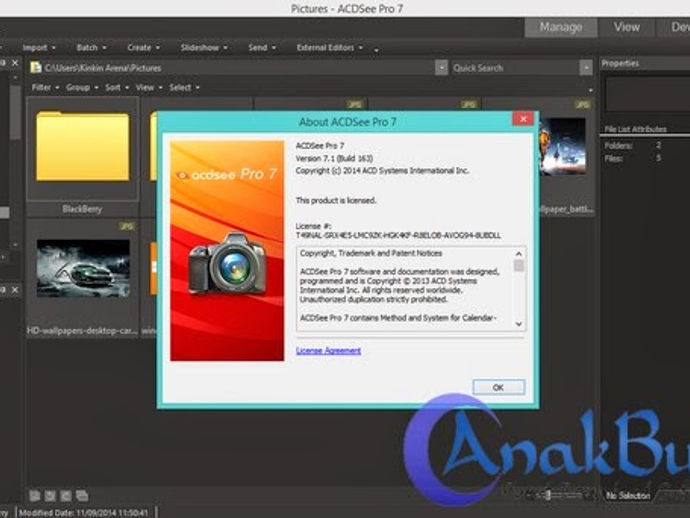The width and height of the screenshot is (690, 518).
Task: Click the No Selection status text
Action: pos(628,496)
